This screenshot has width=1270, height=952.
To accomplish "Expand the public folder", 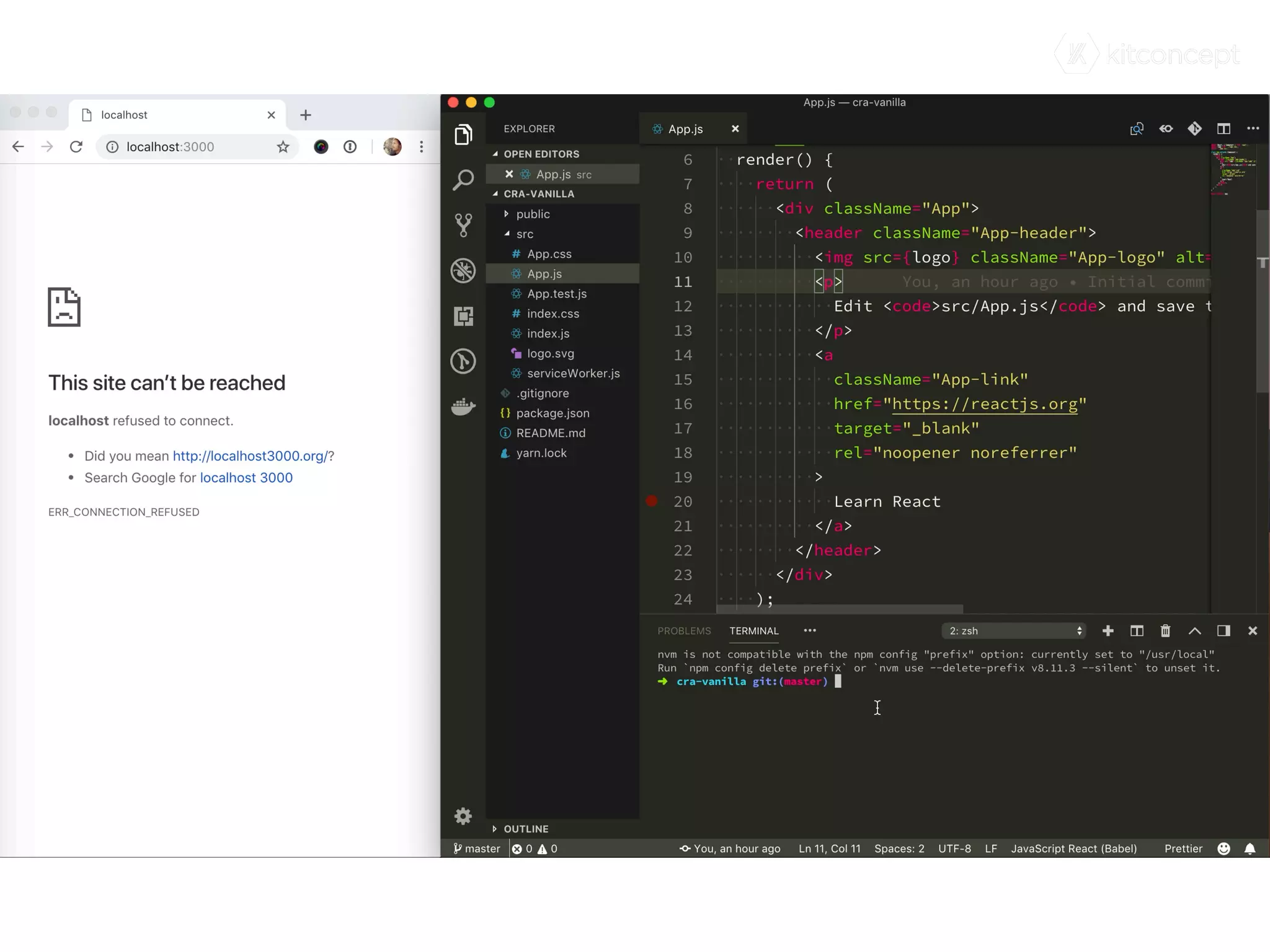I will point(533,214).
